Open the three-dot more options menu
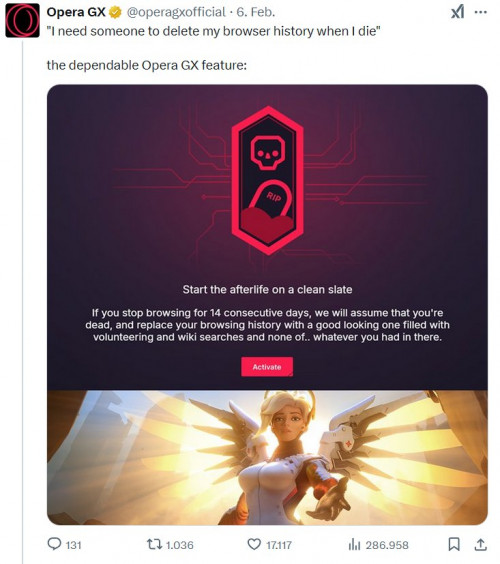Viewport: 500px width, 564px height. coord(481,12)
